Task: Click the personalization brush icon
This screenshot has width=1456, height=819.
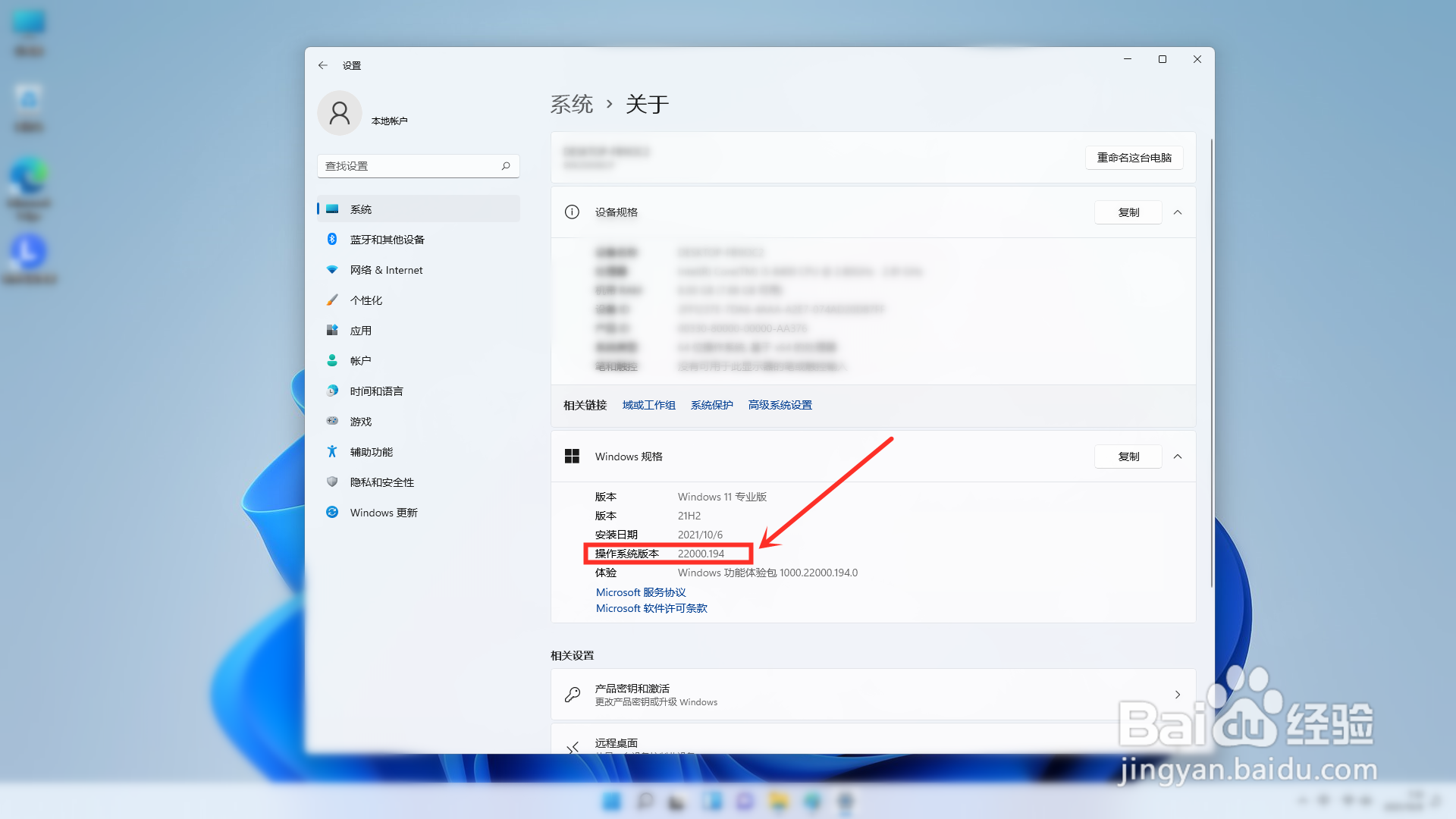Action: click(x=332, y=300)
